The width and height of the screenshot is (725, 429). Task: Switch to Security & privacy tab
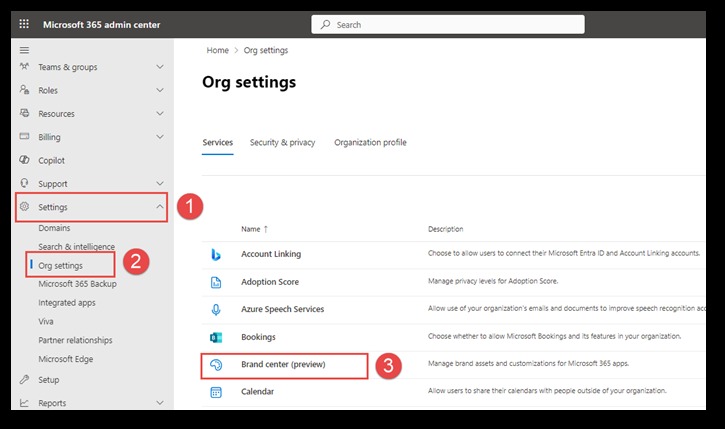(x=283, y=142)
